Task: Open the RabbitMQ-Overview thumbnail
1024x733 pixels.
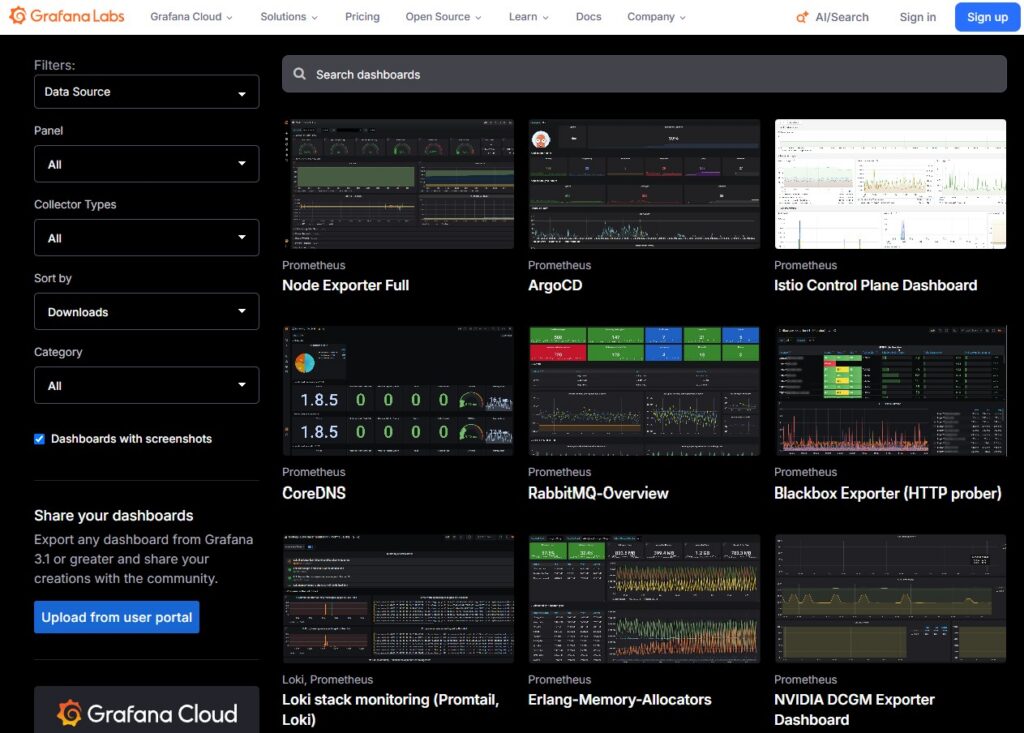Action: tap(644, 391)
